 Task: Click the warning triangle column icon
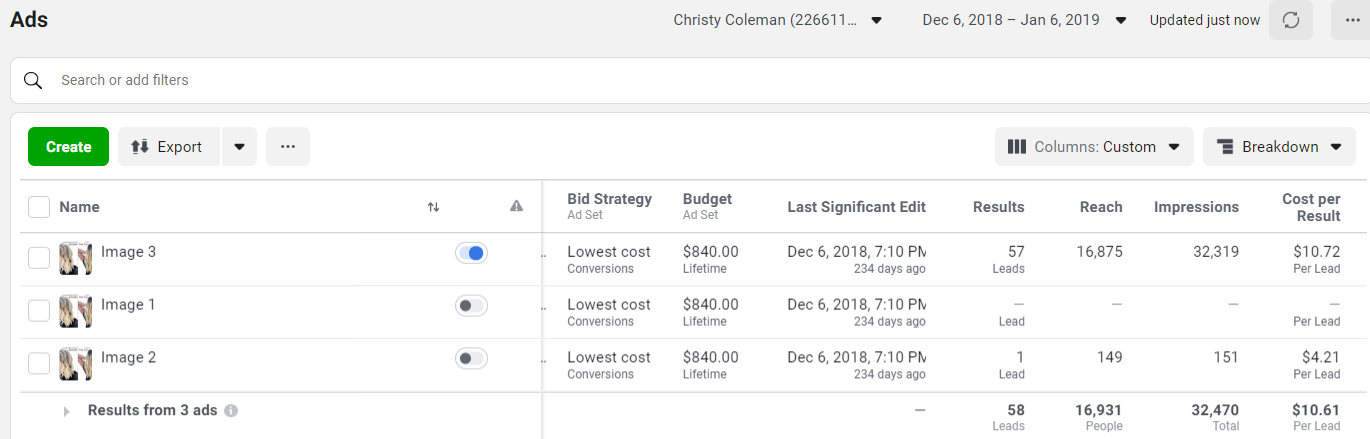click(x=516, y=206)
